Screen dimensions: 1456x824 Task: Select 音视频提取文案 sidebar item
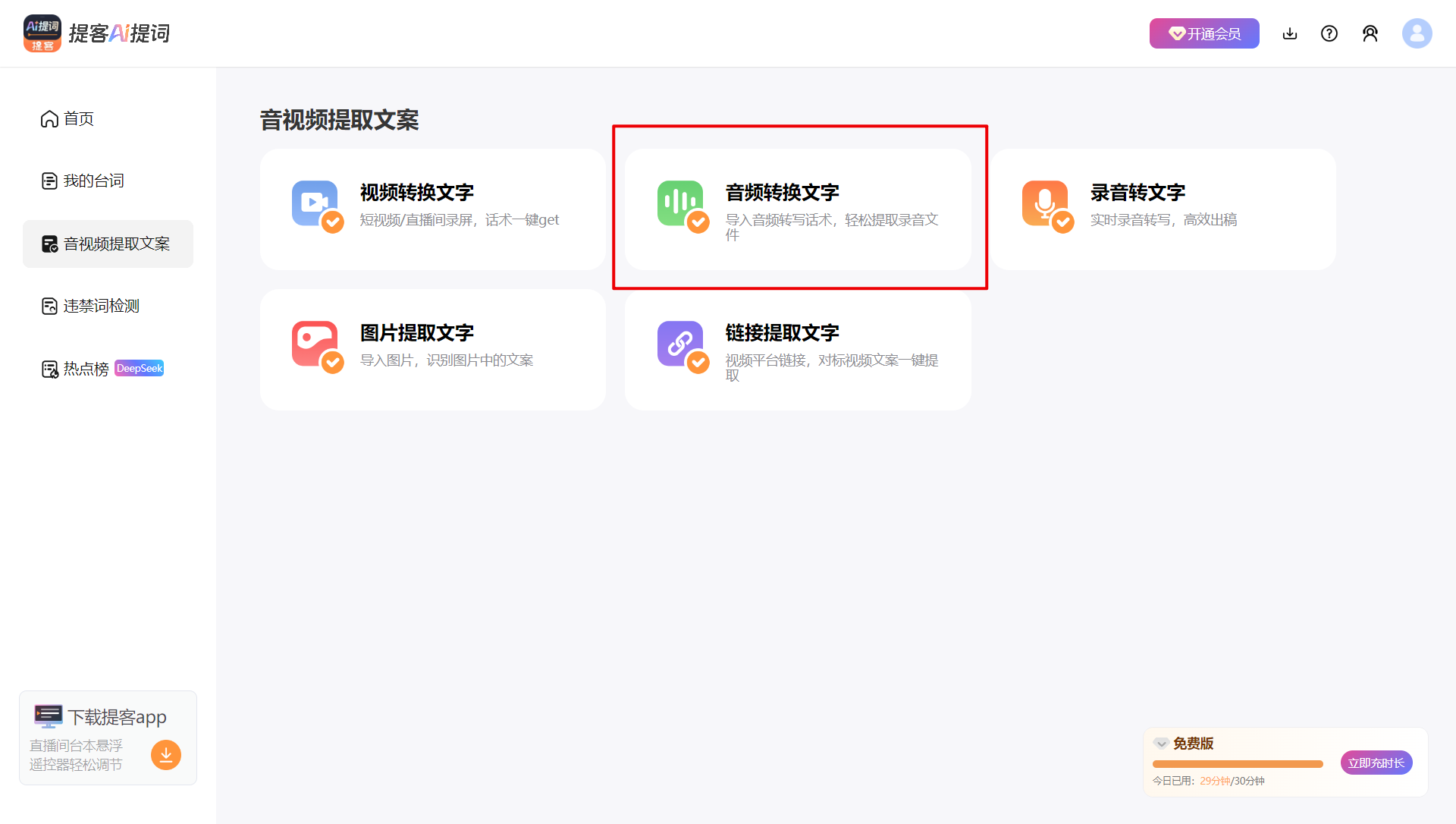click(x=108, y=244)
